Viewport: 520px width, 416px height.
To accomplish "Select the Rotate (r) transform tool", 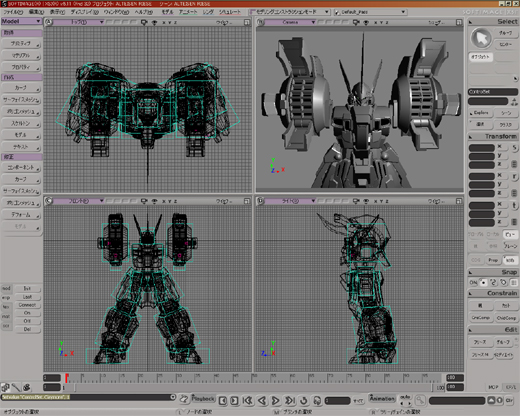I will 514,177.
